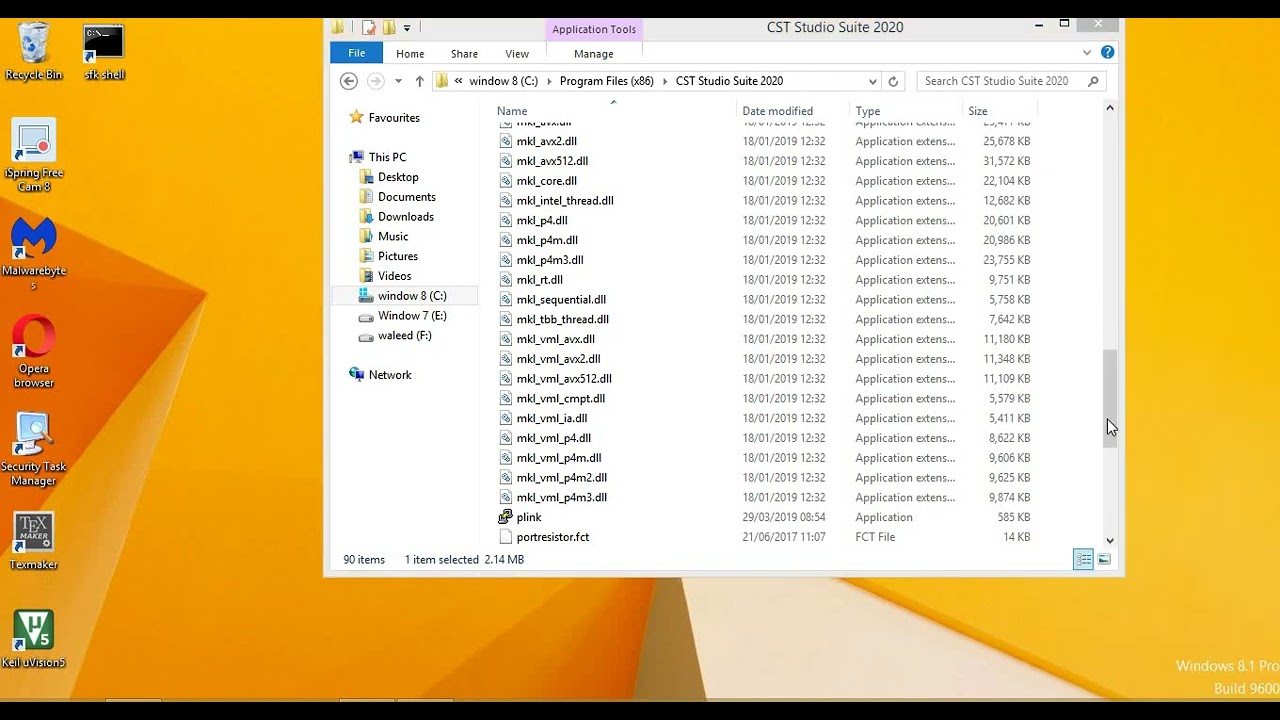This screenshot has height=720, width=1280.
Task: Open the Texmaker desktop icon
Action: click(33, 541)
